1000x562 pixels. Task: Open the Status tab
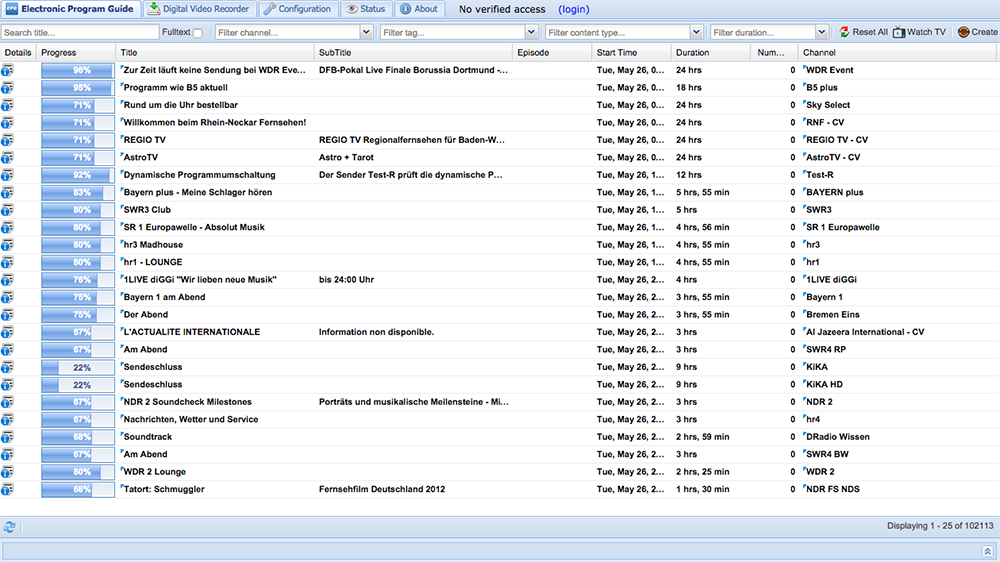tap(366, 9)
